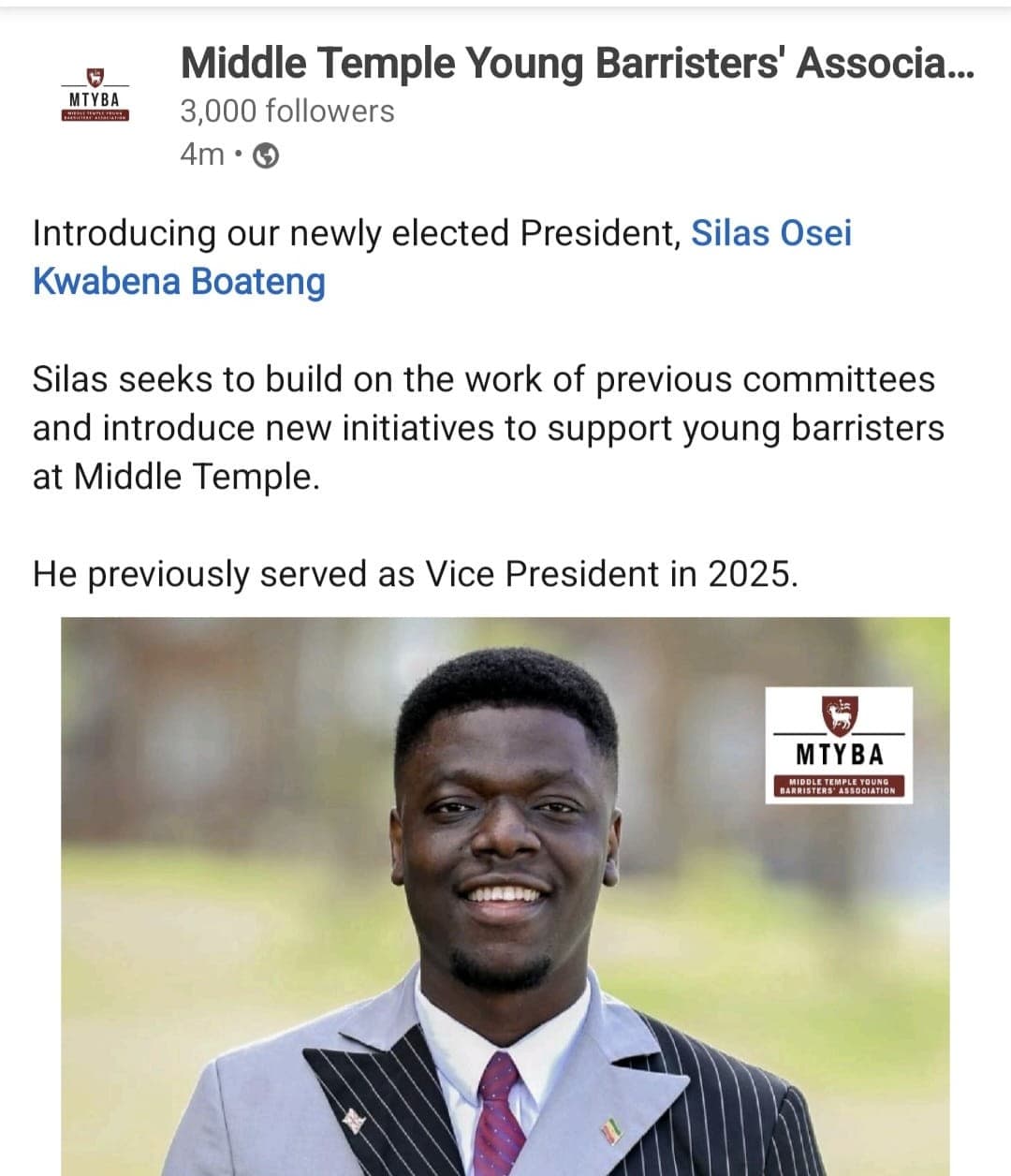
Task: Open the Silas Osei profile mention
Action: point(770,233)
